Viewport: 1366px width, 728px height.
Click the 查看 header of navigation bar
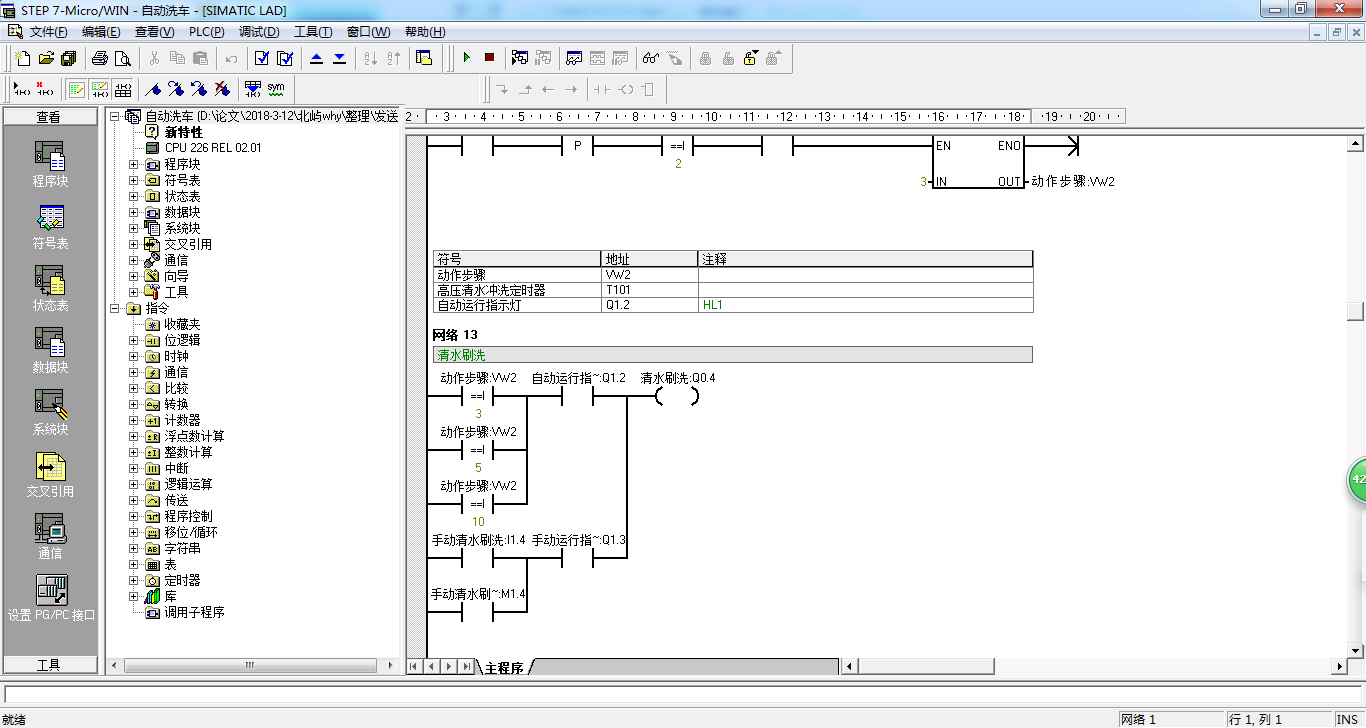(50, 117)
